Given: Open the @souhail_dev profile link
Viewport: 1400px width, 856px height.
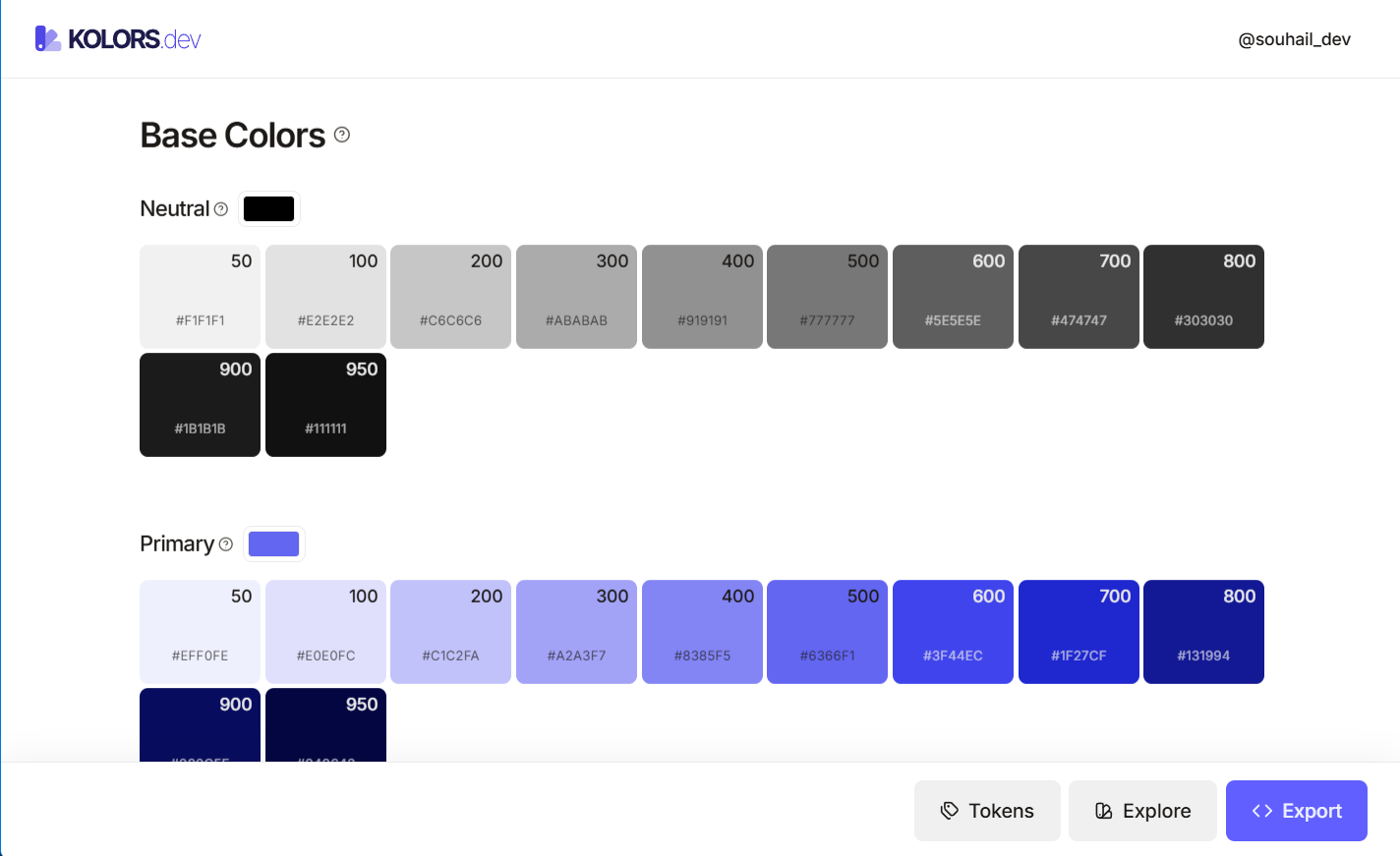Looking at the screenshot, I should click(x=1294, y=38).
